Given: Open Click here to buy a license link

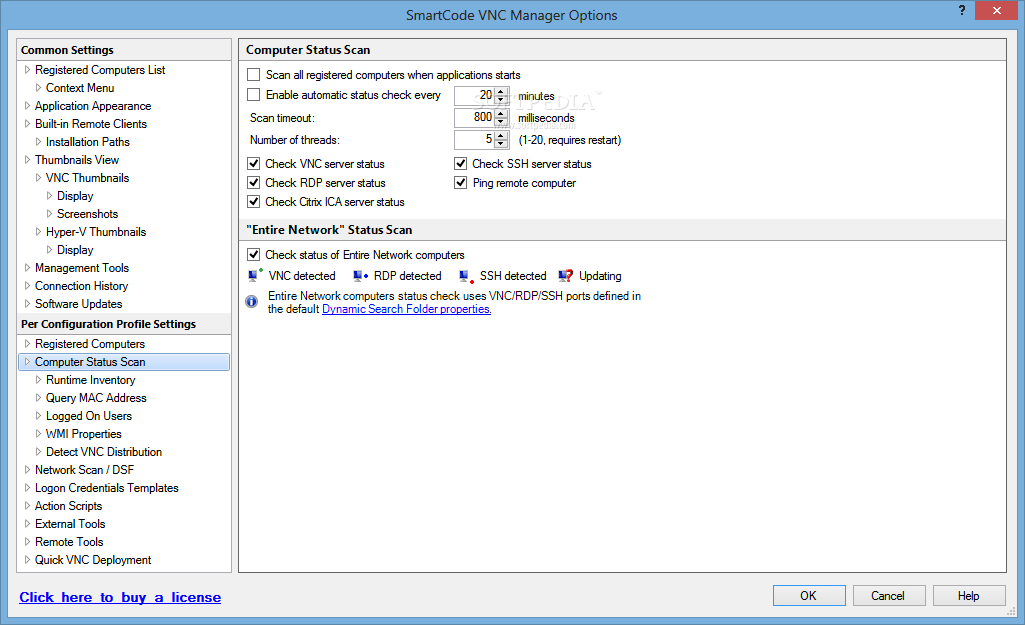Looking at the screenshot, I should pos(120,597).
